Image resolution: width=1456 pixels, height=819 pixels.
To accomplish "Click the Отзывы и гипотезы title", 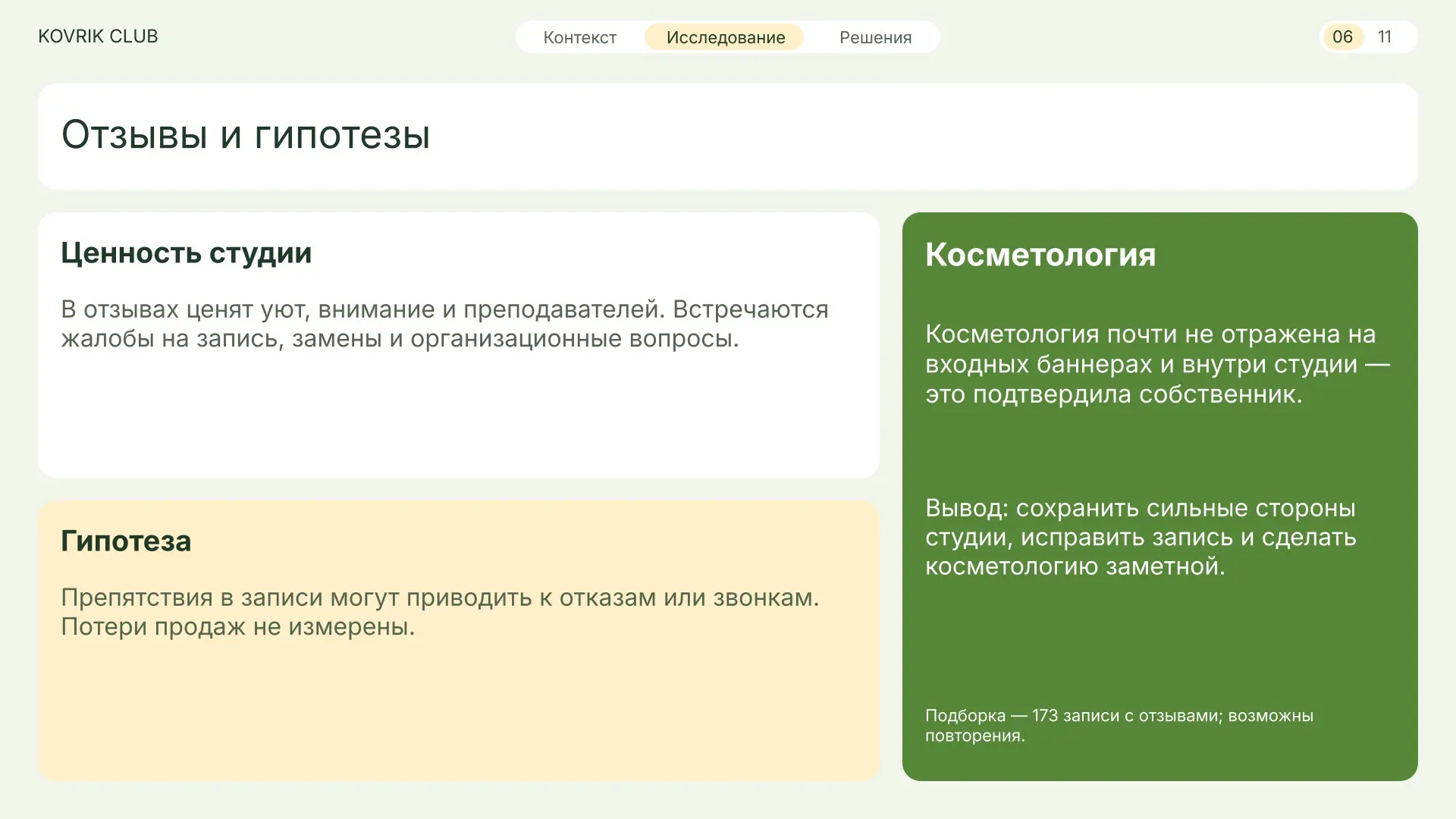I will 246,135.
